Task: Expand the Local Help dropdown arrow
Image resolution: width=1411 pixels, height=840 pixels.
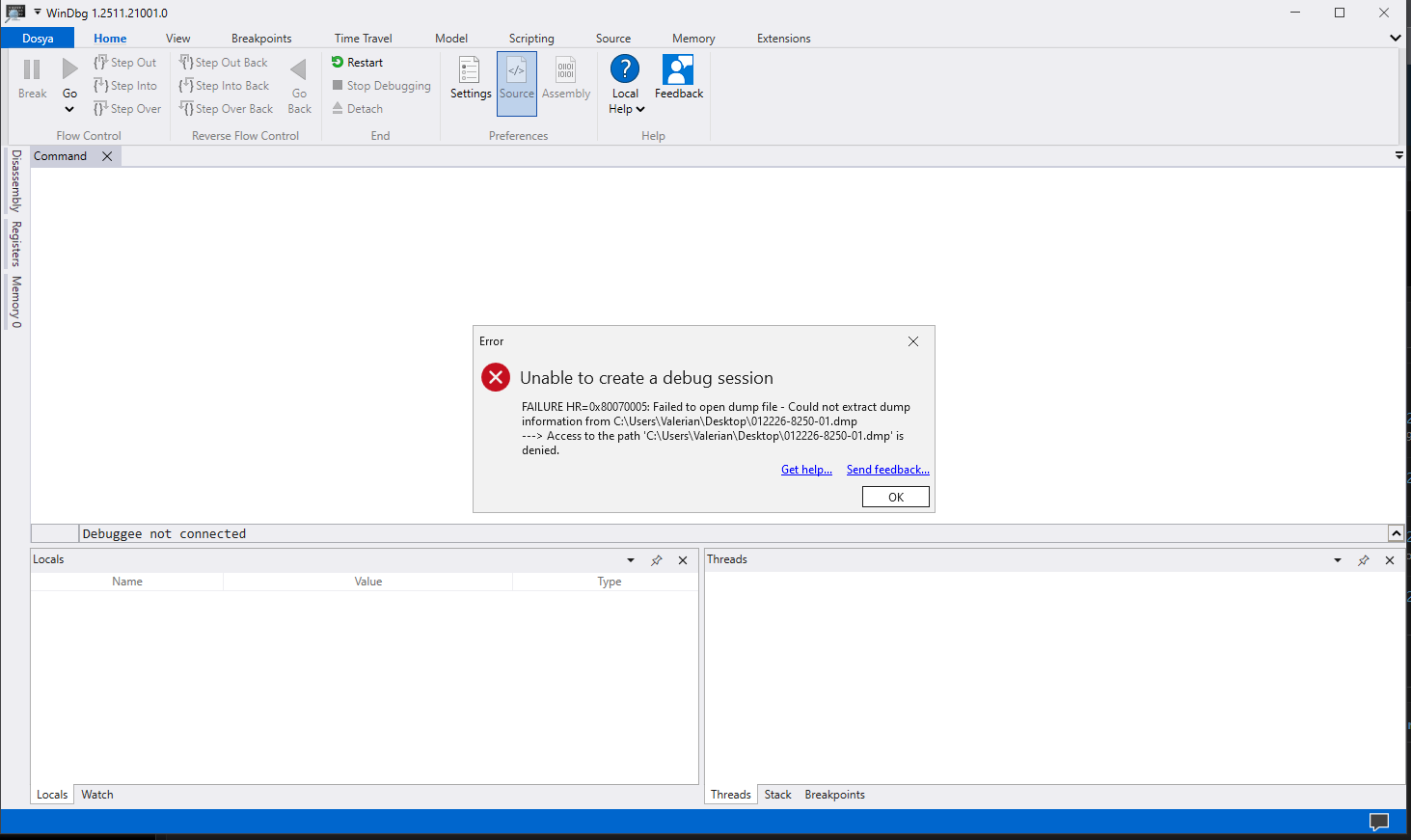Action: [640, 109]
